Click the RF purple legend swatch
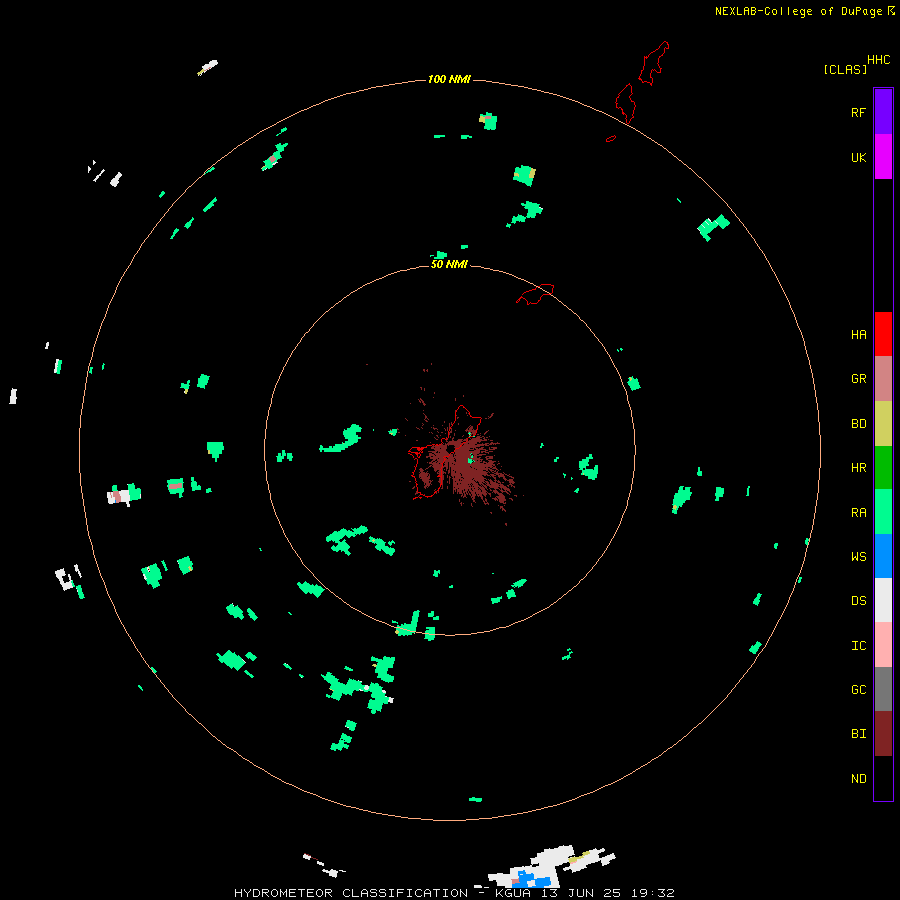This screenshot has width=900, height=900. pyautogui.click(x=883, y=112)
